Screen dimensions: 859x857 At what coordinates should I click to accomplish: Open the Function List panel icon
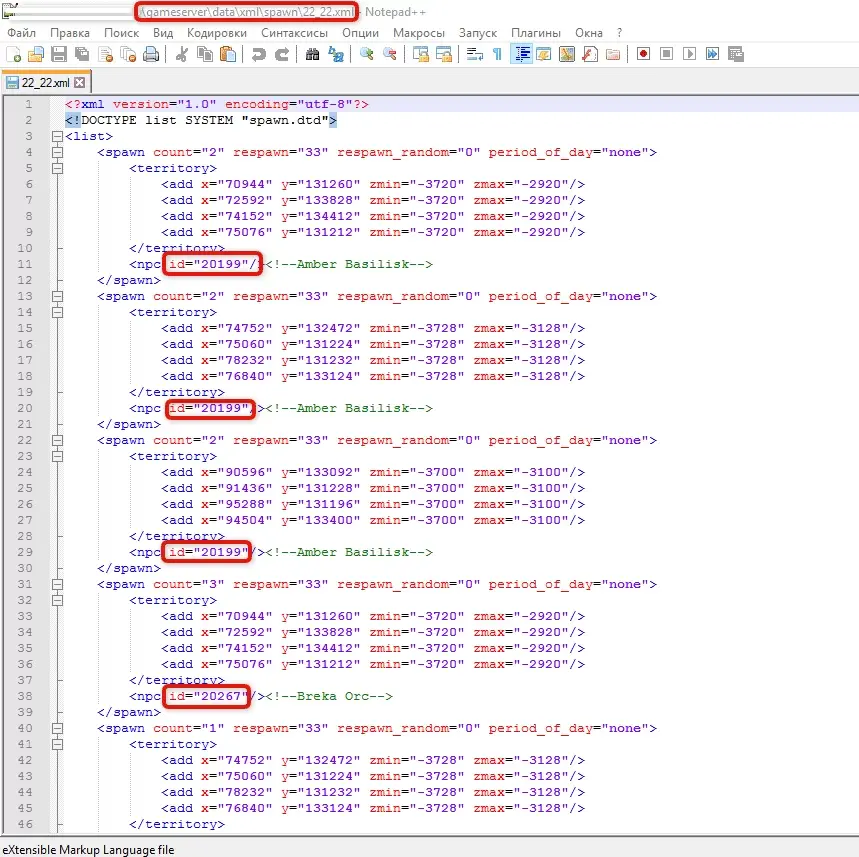click(x=590, y=54)
